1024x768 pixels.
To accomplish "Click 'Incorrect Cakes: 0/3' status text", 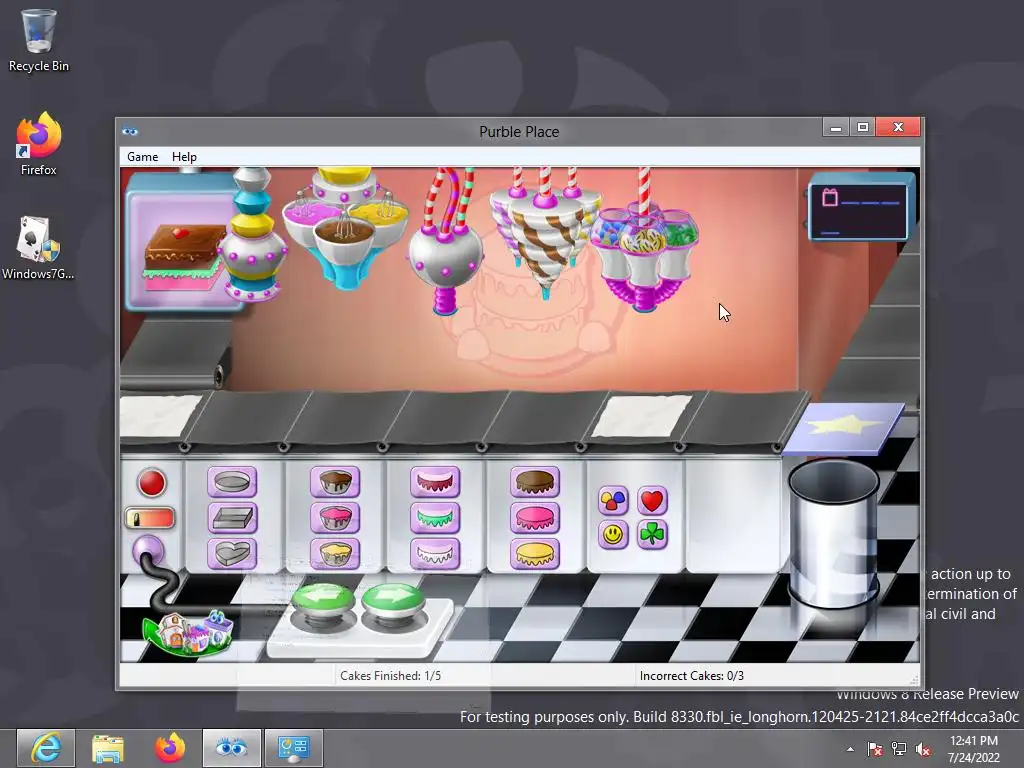I will pos(692,675).
